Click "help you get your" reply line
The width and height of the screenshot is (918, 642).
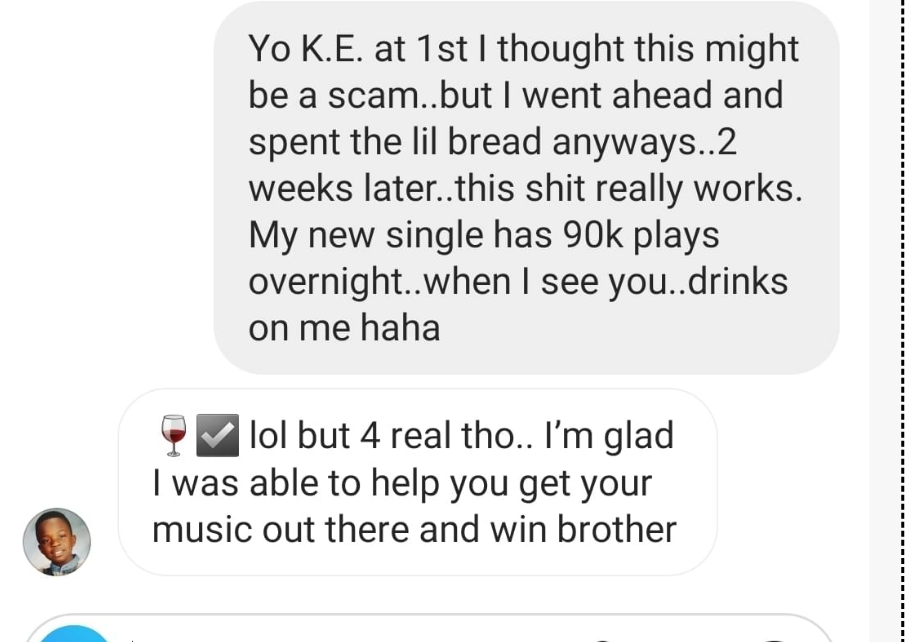(x=511, y=483)
